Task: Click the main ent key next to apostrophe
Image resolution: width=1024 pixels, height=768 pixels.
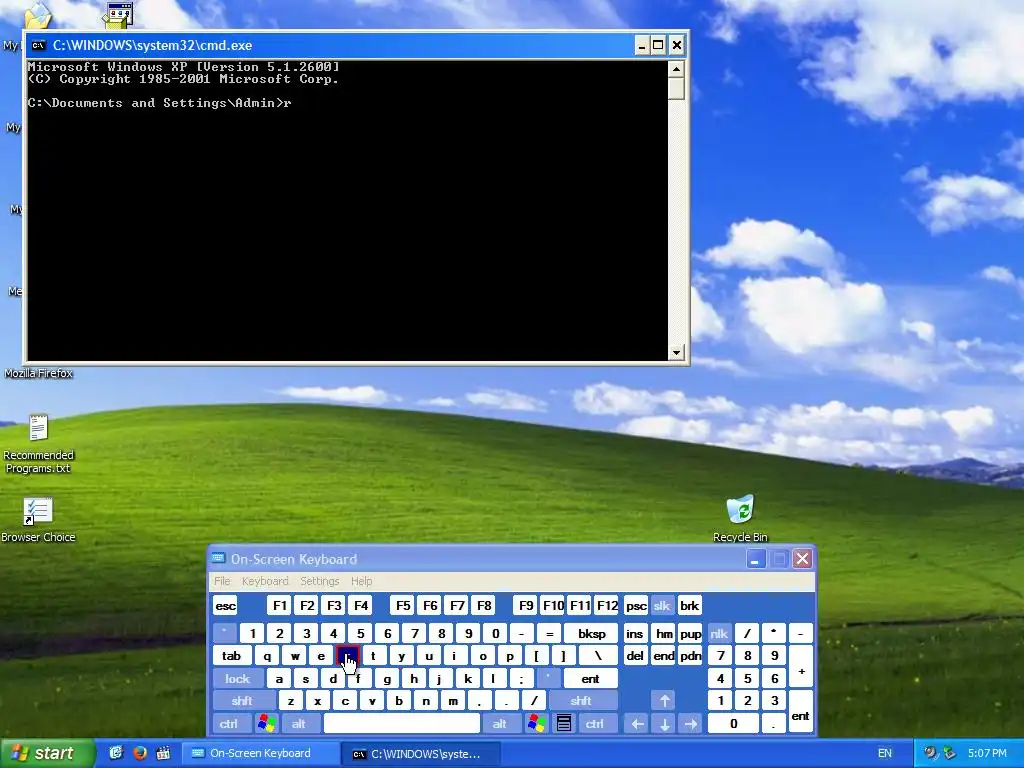Action: click(x=590, y=679)
